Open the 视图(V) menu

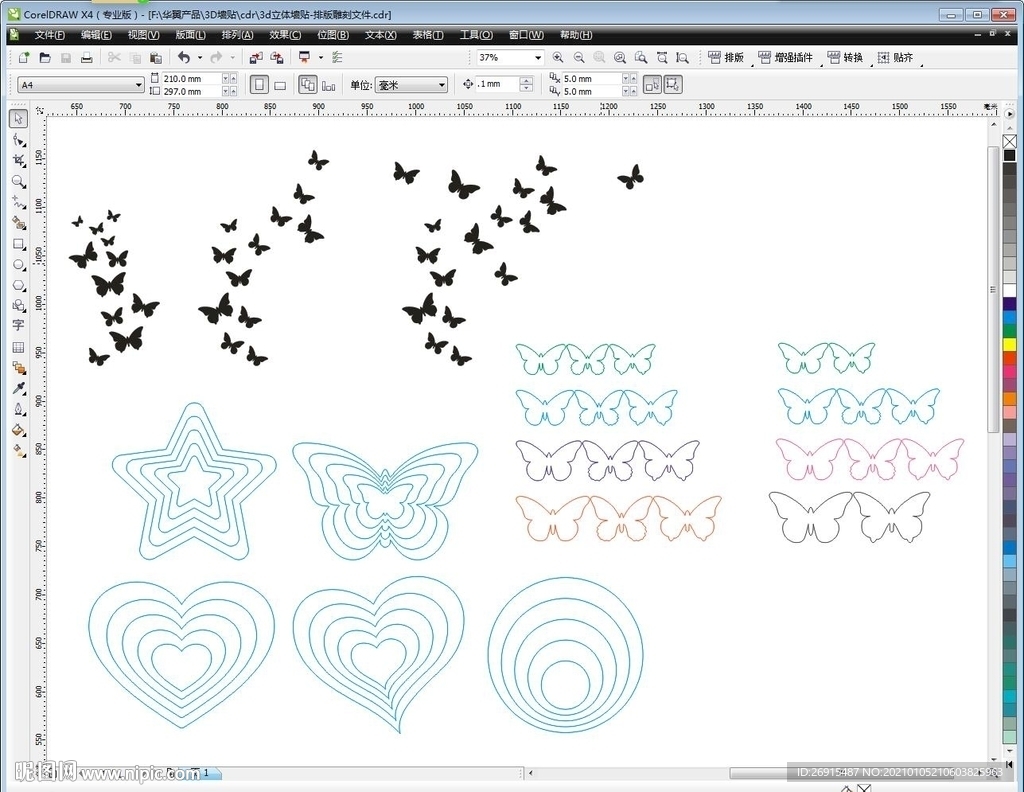[143, 35]
